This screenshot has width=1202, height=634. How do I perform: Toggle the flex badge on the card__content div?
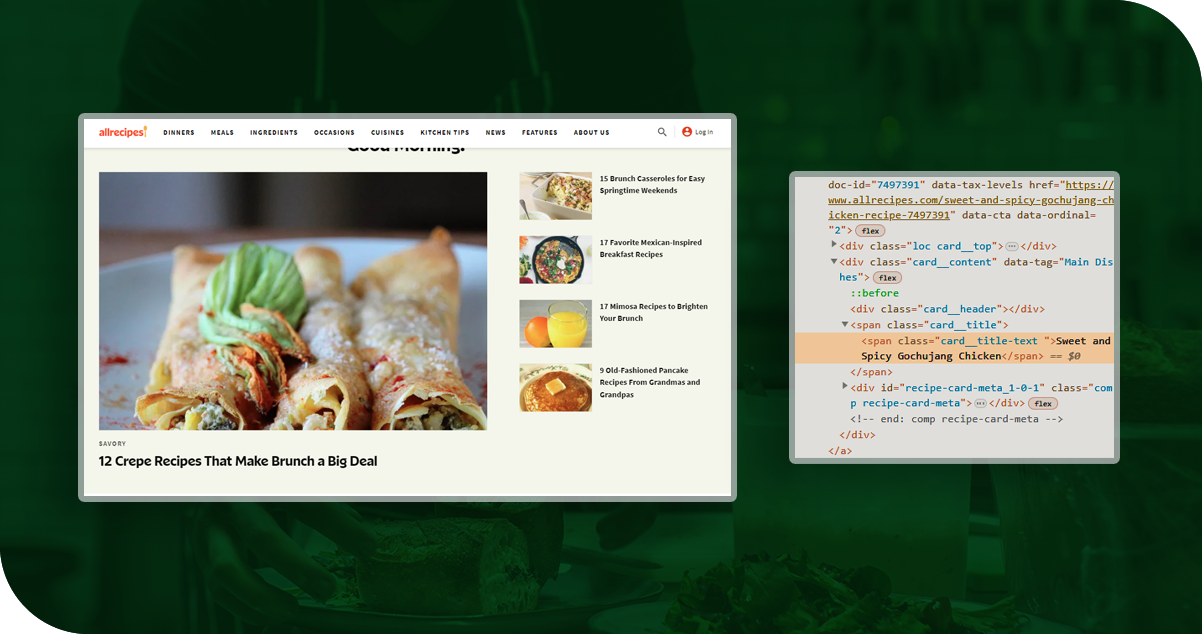(887, 278)
